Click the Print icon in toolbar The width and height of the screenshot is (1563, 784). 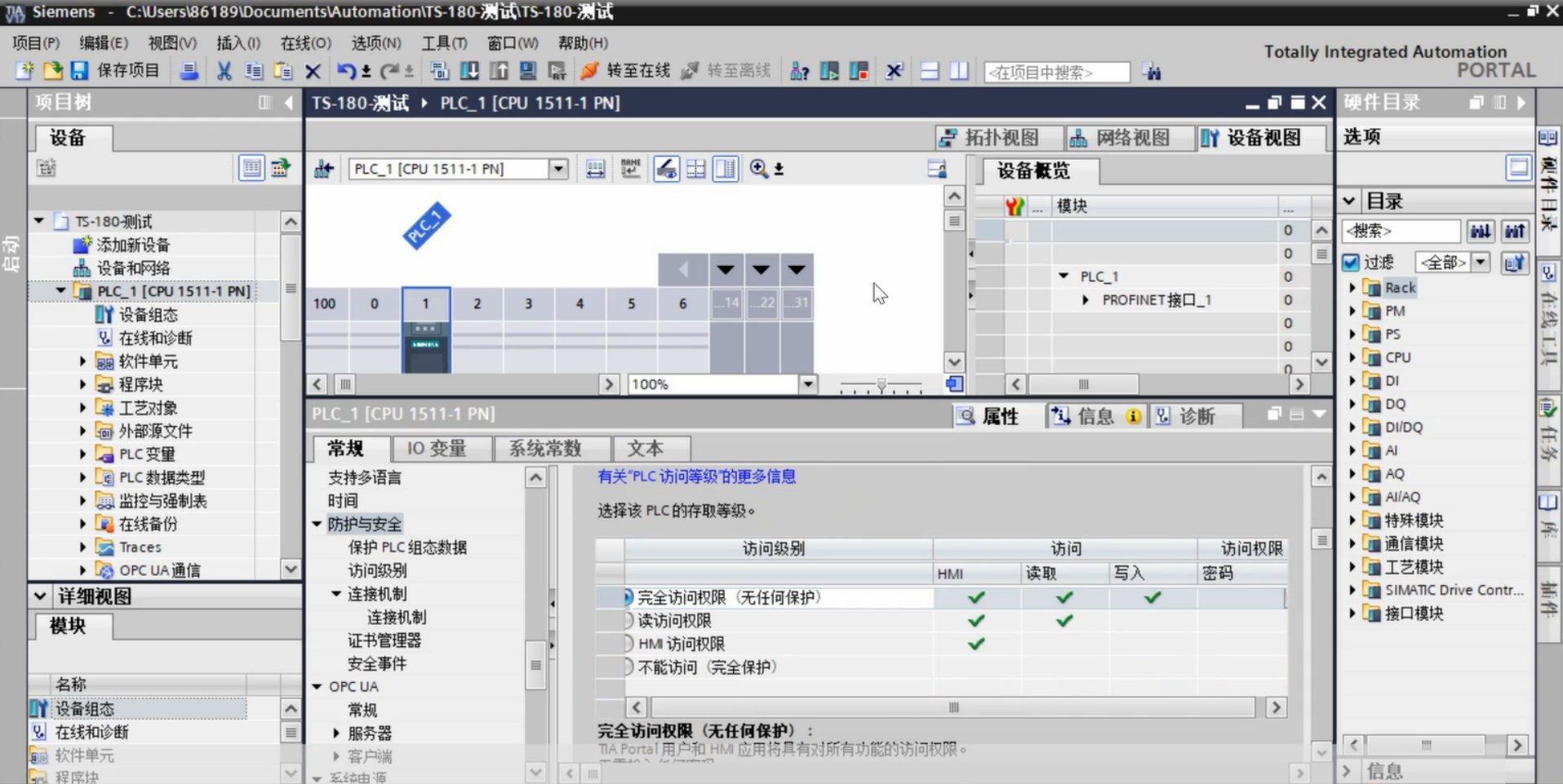(x=189, y=71)
